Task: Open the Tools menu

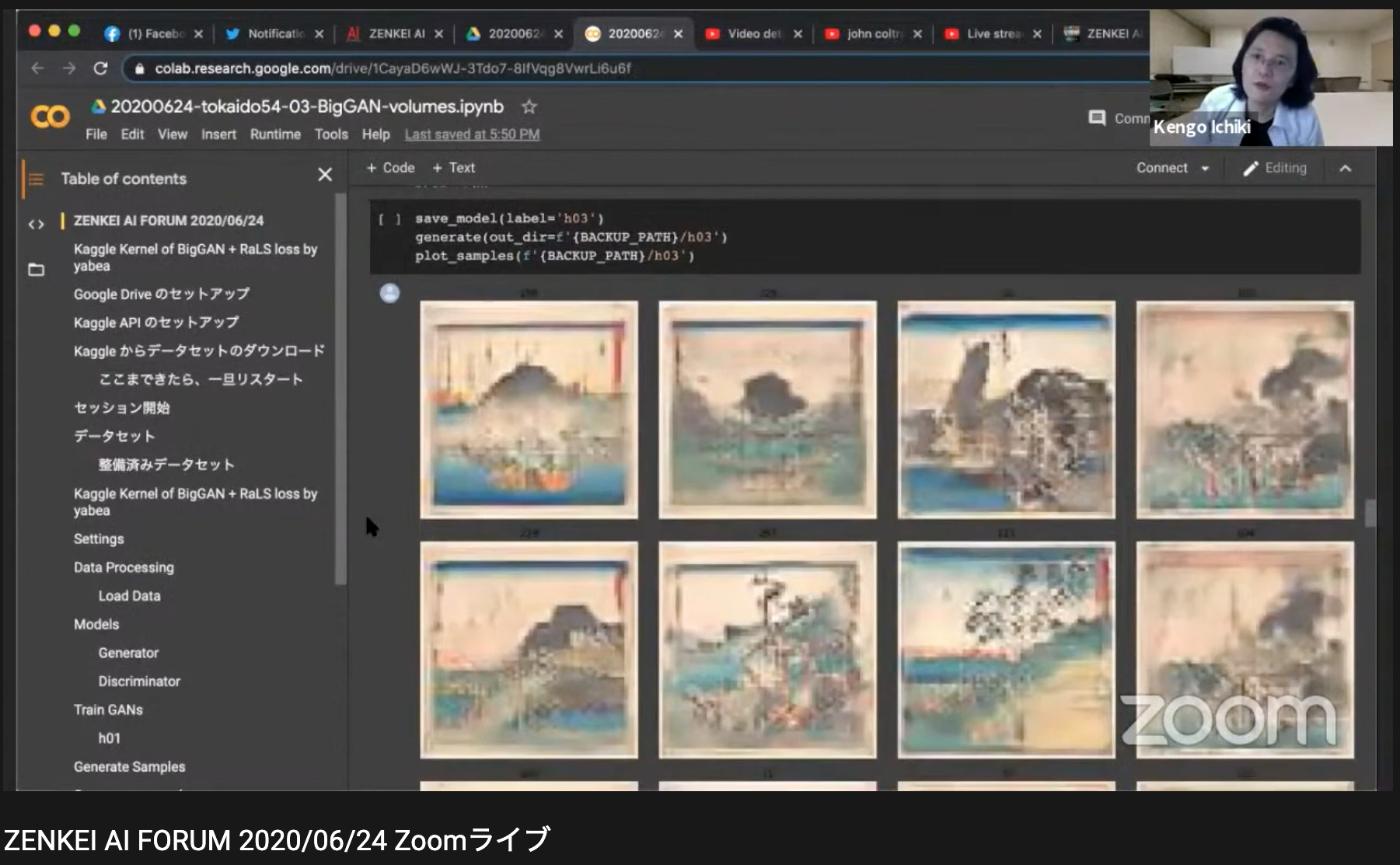Action: (331, 134)
